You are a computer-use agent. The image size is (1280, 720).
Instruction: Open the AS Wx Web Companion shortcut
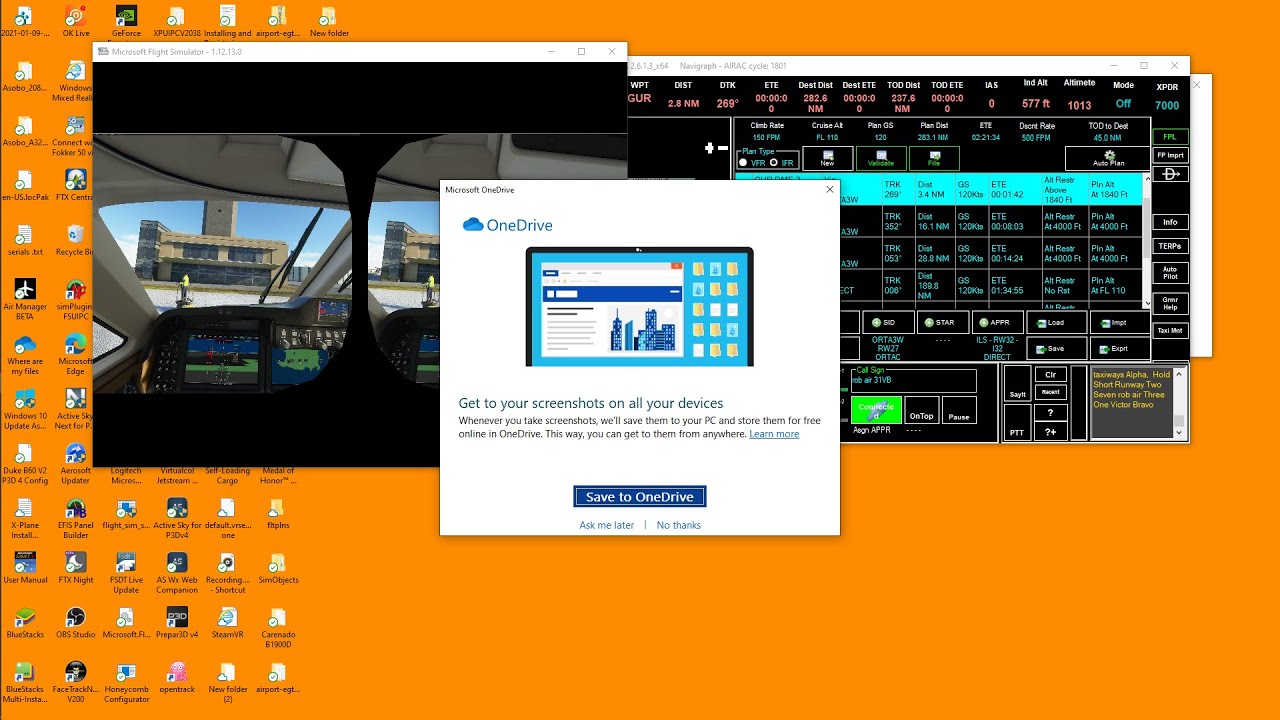(177, 573)
